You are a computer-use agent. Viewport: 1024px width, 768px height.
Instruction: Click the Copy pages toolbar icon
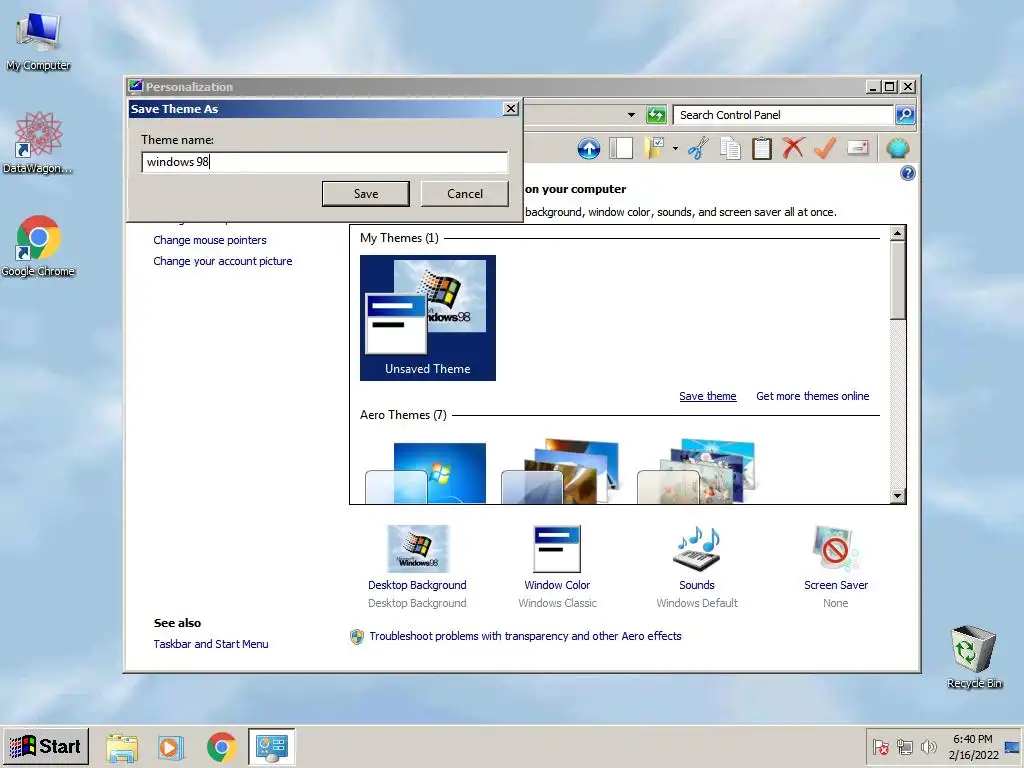pos(730,148)
